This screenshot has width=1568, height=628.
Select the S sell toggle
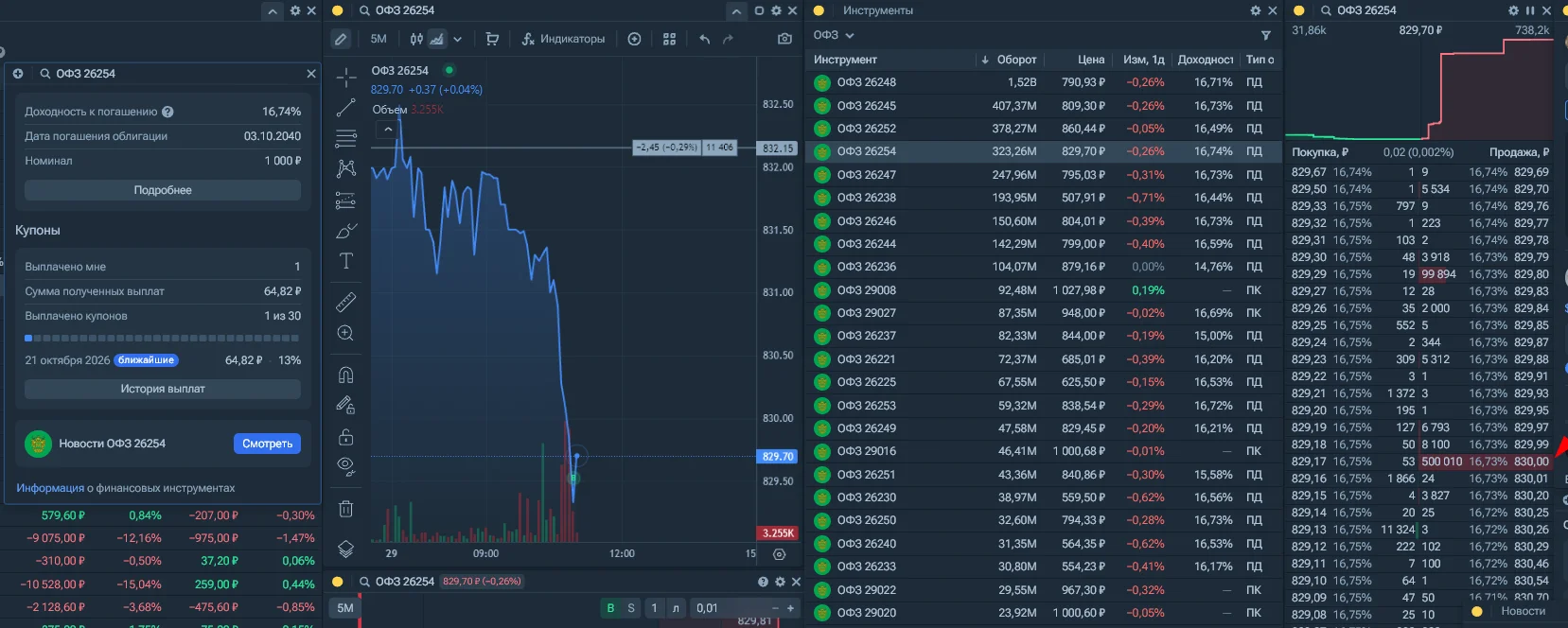[631, 608]
